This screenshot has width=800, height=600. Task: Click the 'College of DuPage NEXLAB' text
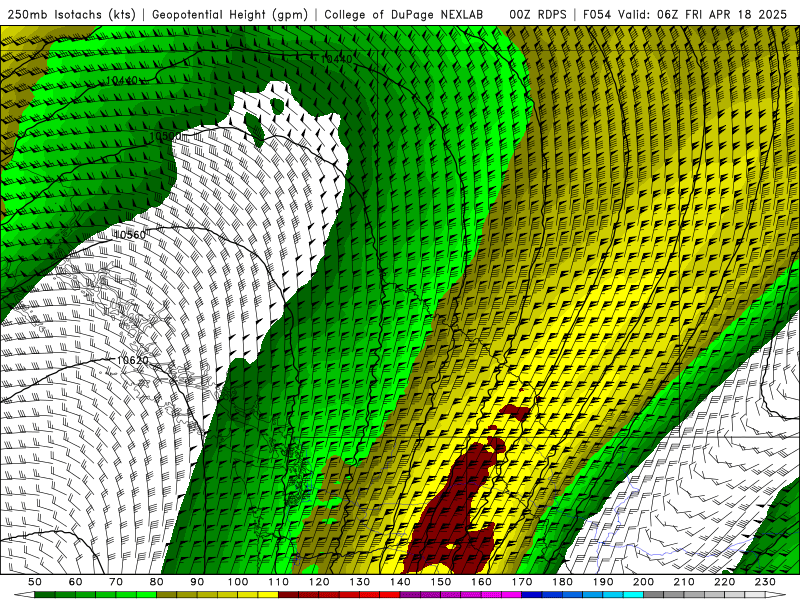pos(403,15)
